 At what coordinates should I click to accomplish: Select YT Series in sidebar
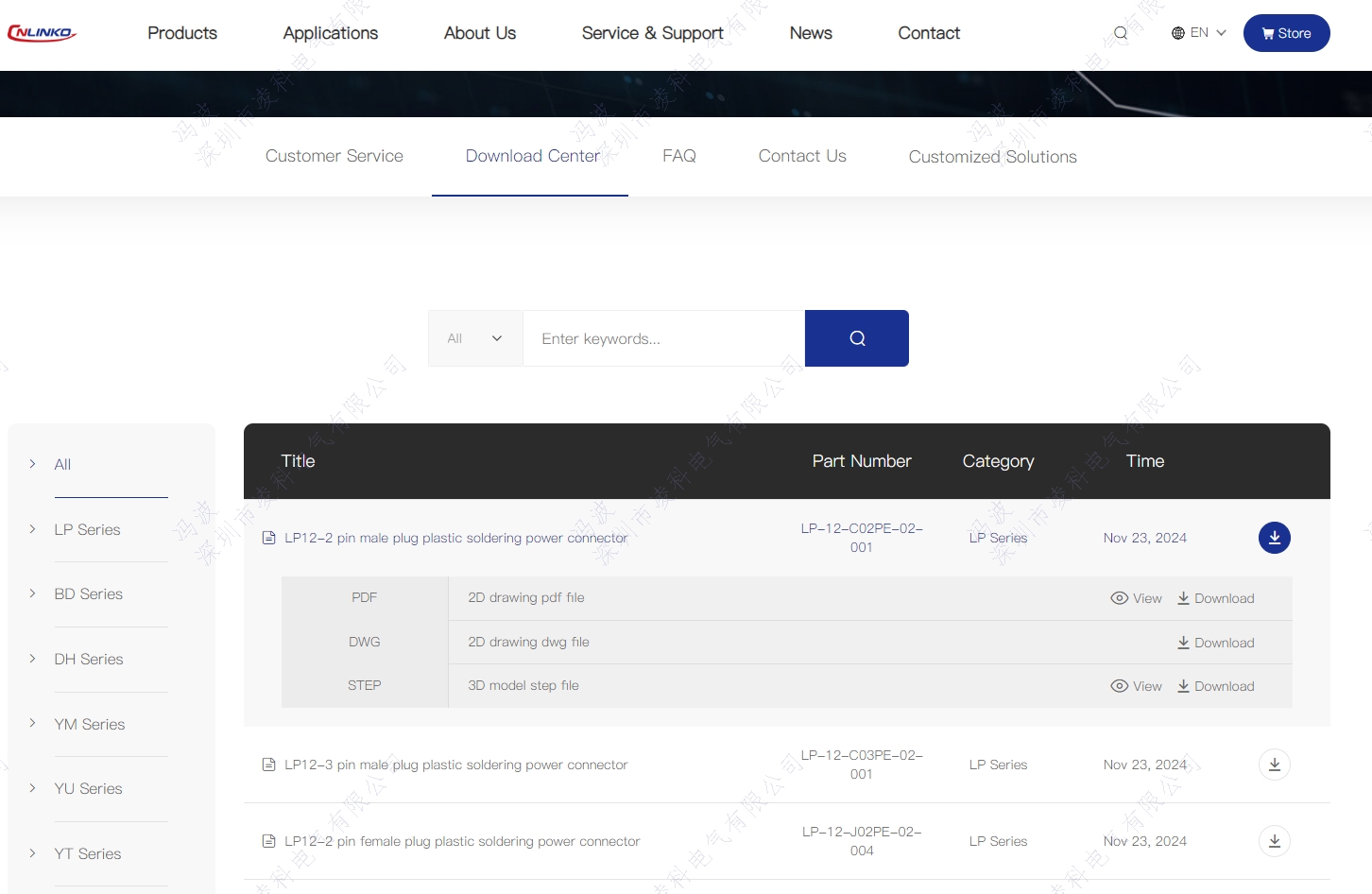(88, 853)
